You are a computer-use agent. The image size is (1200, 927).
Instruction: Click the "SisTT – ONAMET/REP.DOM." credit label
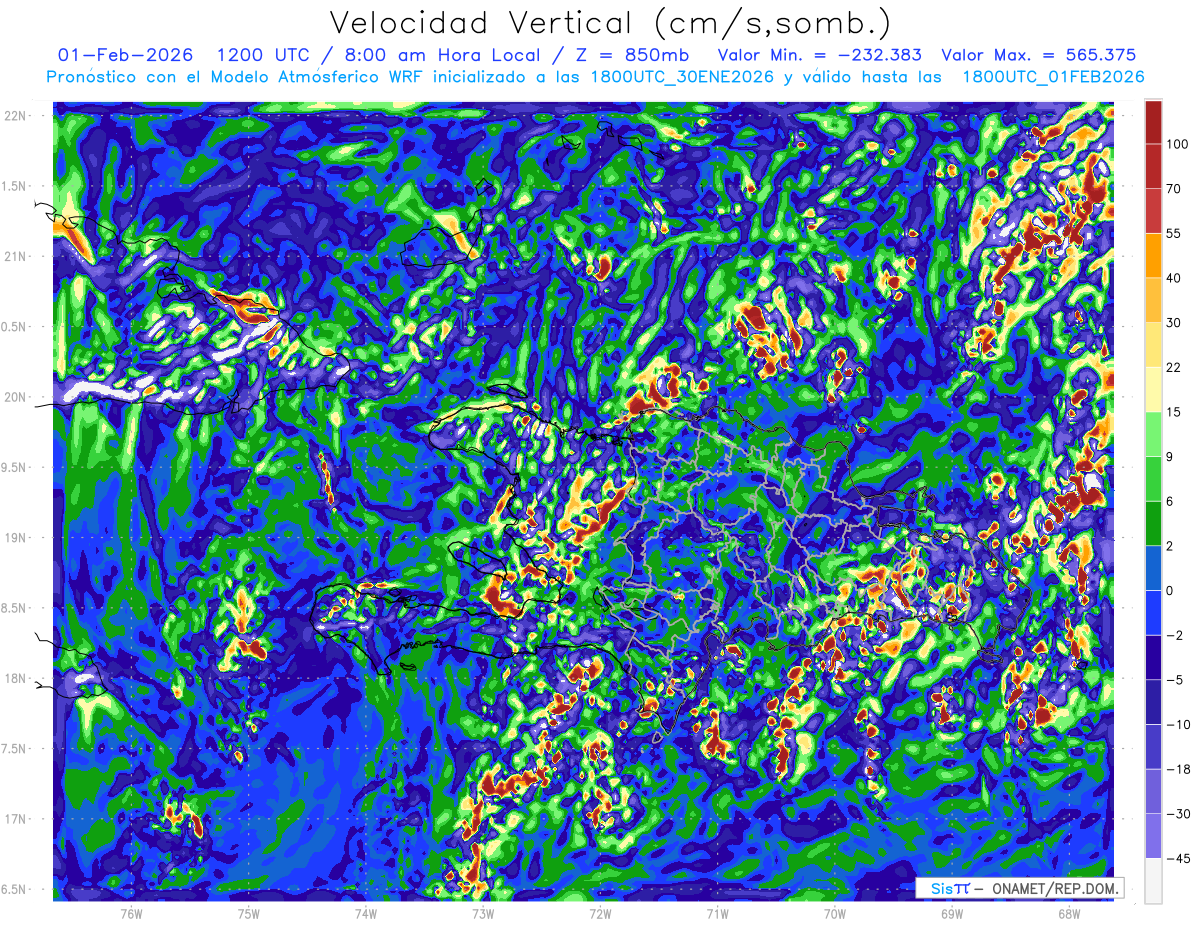coord(1020,888)
